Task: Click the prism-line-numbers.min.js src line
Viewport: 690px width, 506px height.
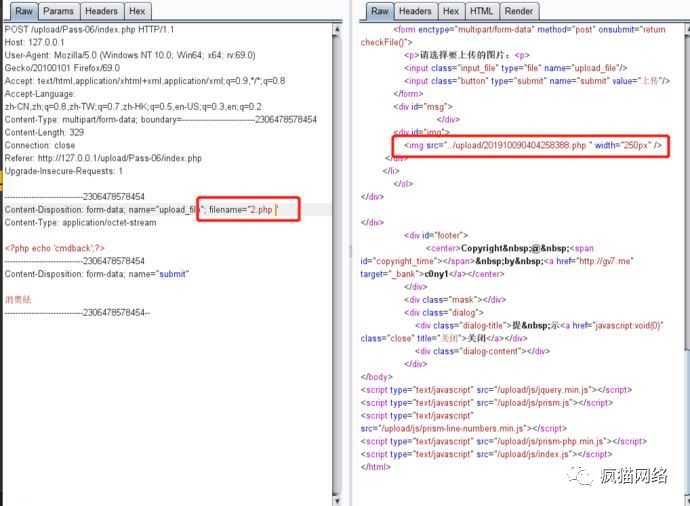Action: pyautogui.click(x=464, y=429)
